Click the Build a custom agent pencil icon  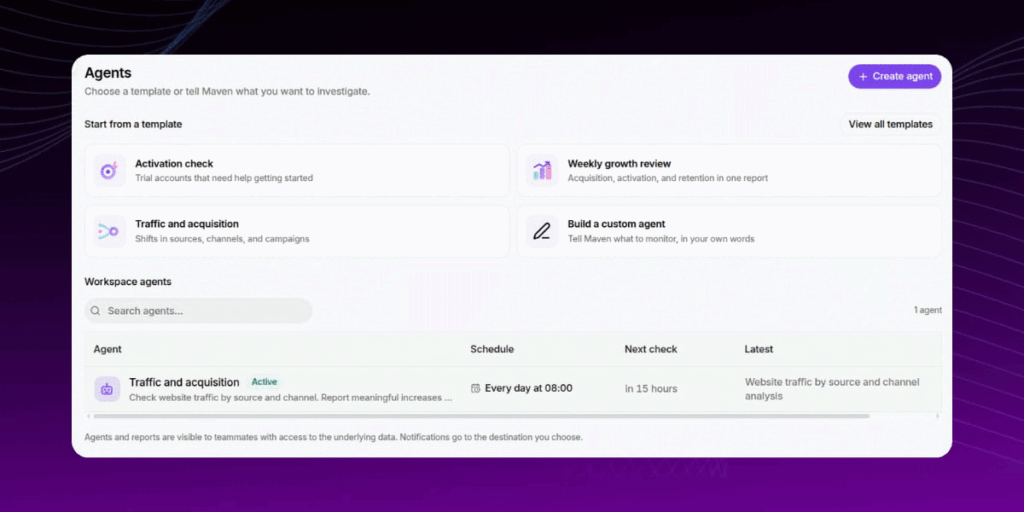click(542, 231)
